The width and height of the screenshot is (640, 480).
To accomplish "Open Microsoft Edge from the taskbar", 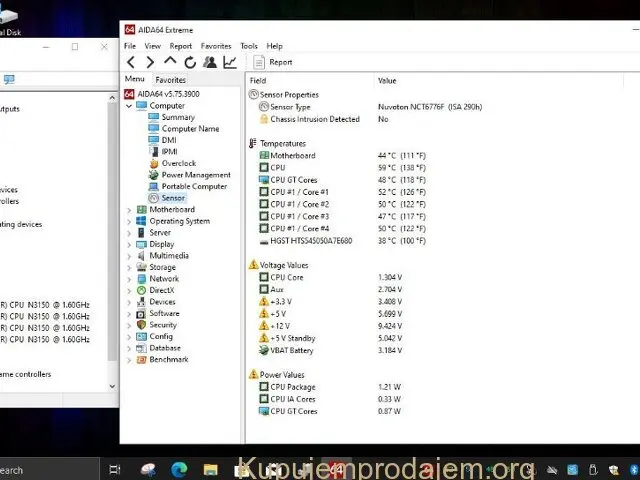I will coord(179,469).
